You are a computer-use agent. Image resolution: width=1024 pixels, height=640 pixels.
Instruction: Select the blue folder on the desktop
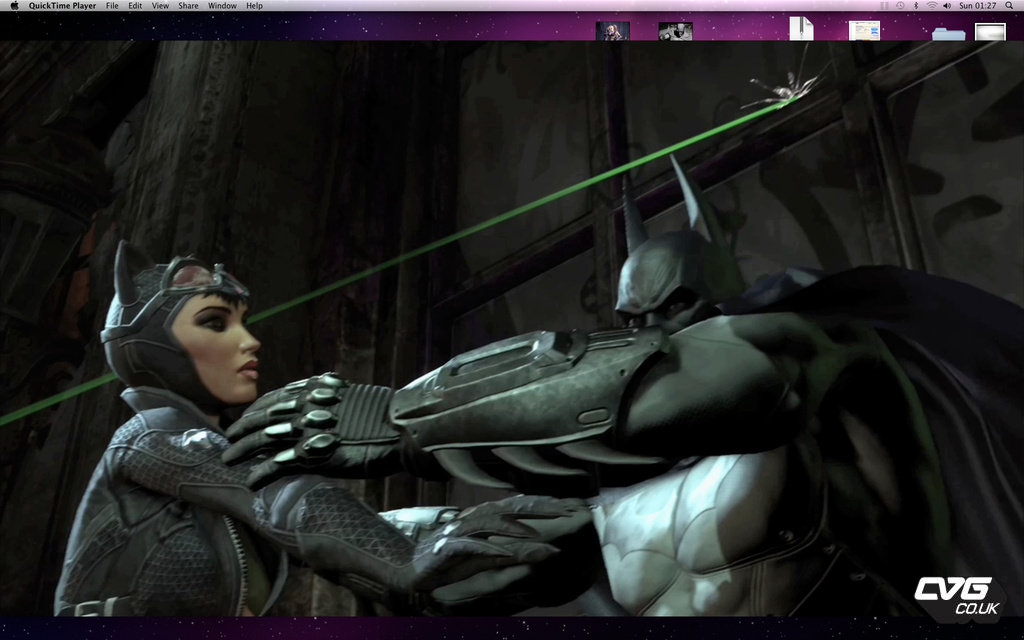[x=949, y=33]
